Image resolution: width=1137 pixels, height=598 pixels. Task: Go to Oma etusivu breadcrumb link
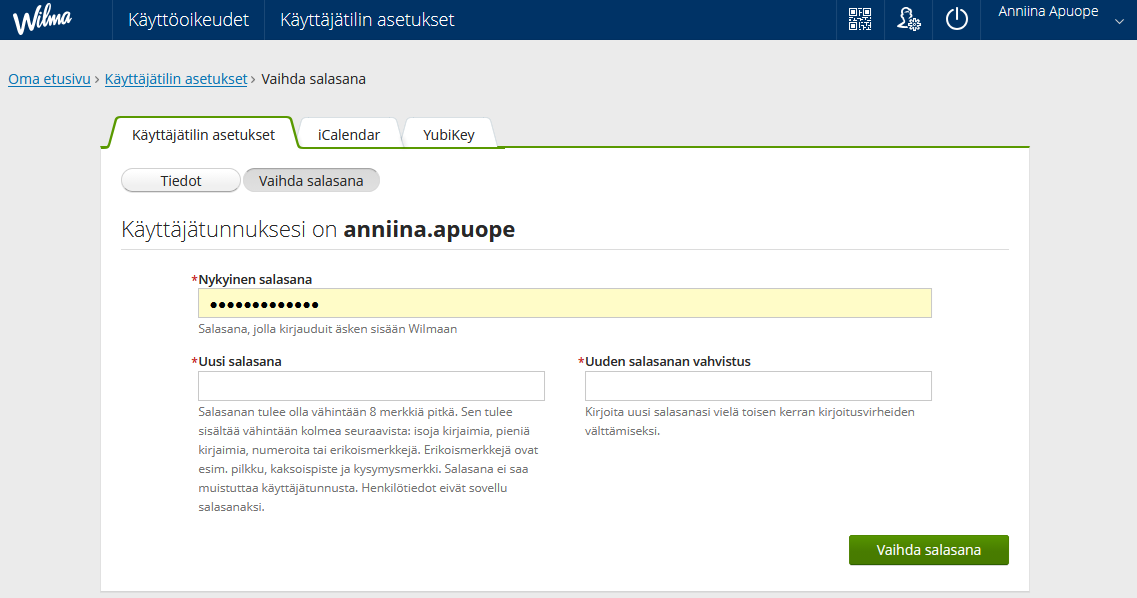click(49, 79)
